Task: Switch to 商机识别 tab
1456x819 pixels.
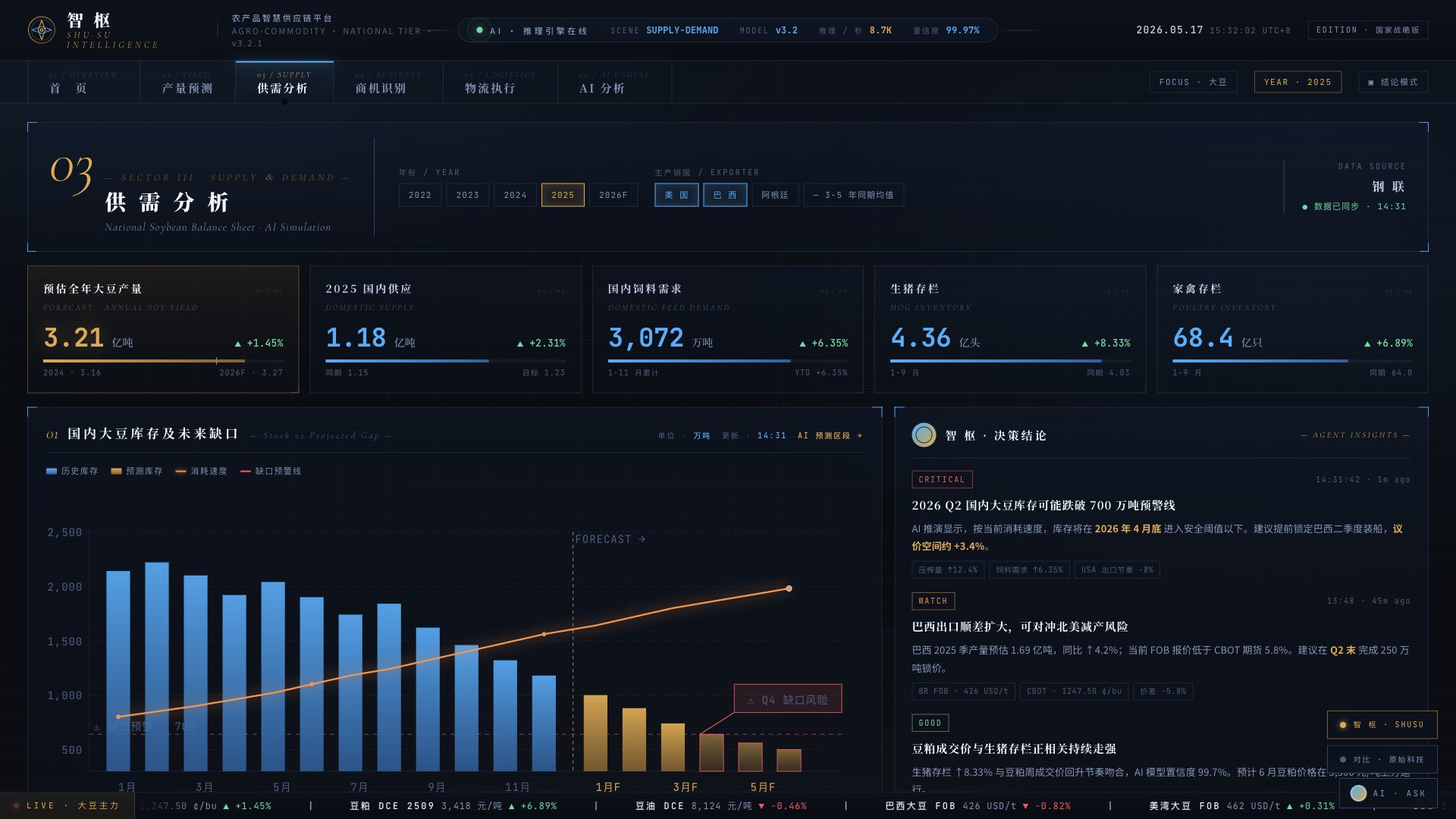Action: [388, 82]
